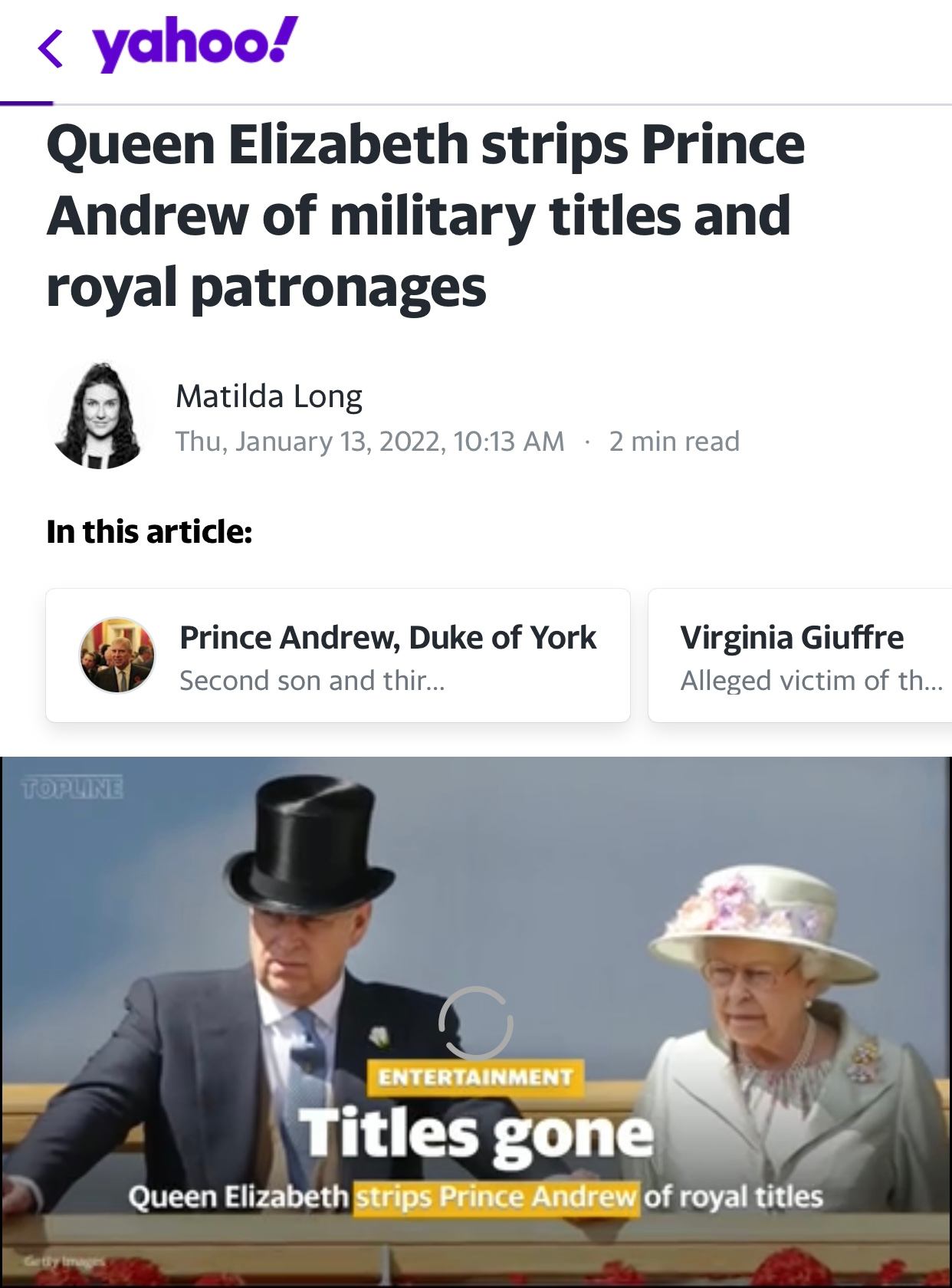The image size is (952, 1288).
Task: Tap Matilda Long's author avatar
Action: tap(98, 415)
